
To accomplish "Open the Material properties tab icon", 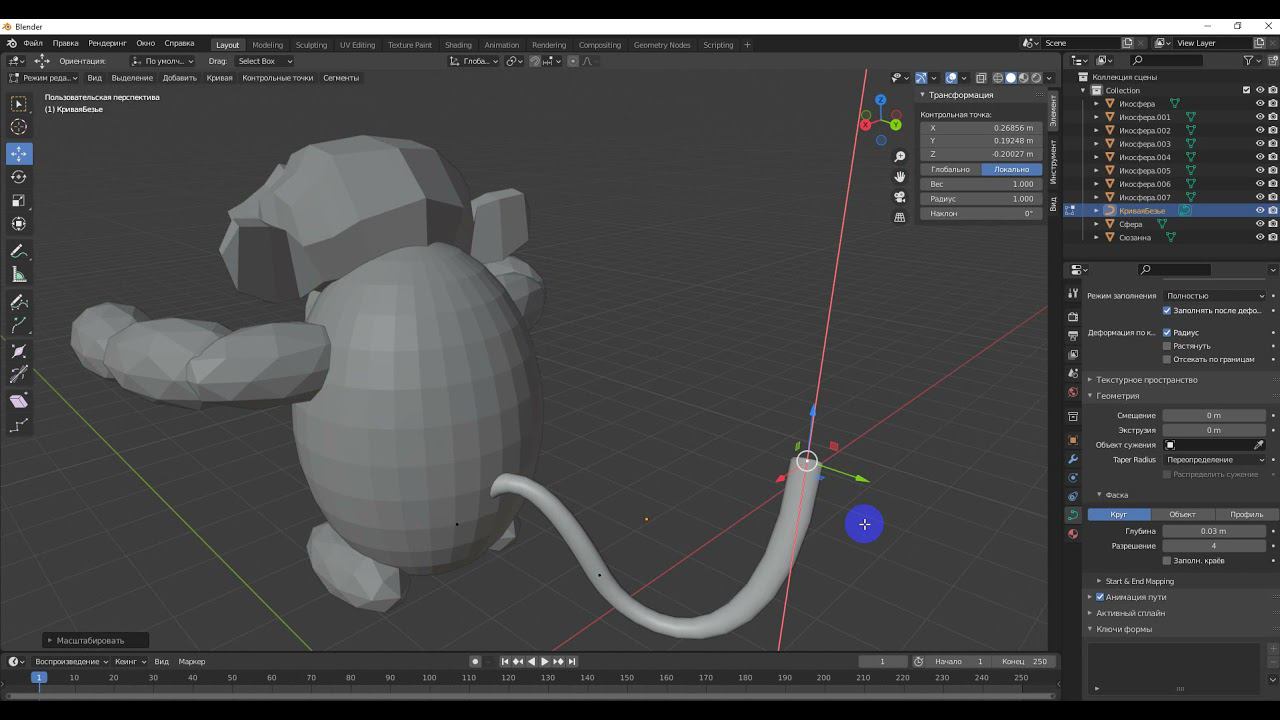I will 1073,534.
